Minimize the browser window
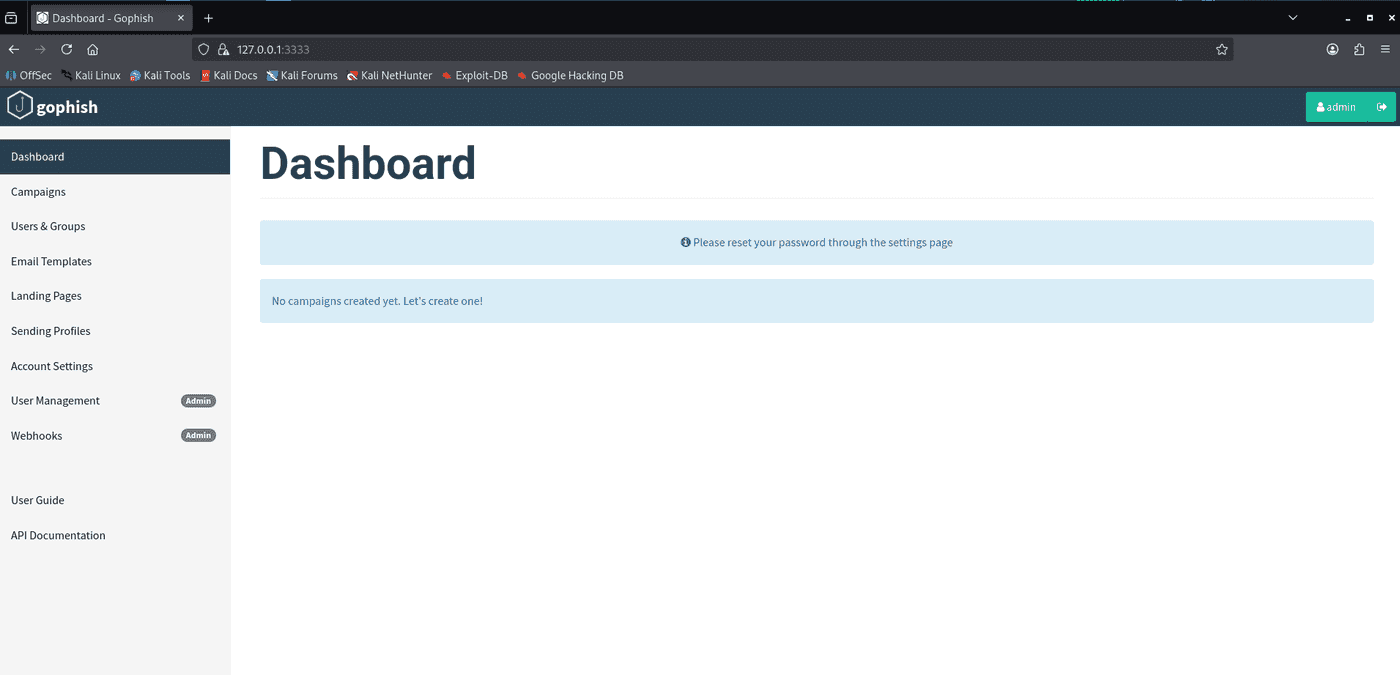The height and width of the screenshot is (675, 1400). [x=1347, y=18]
